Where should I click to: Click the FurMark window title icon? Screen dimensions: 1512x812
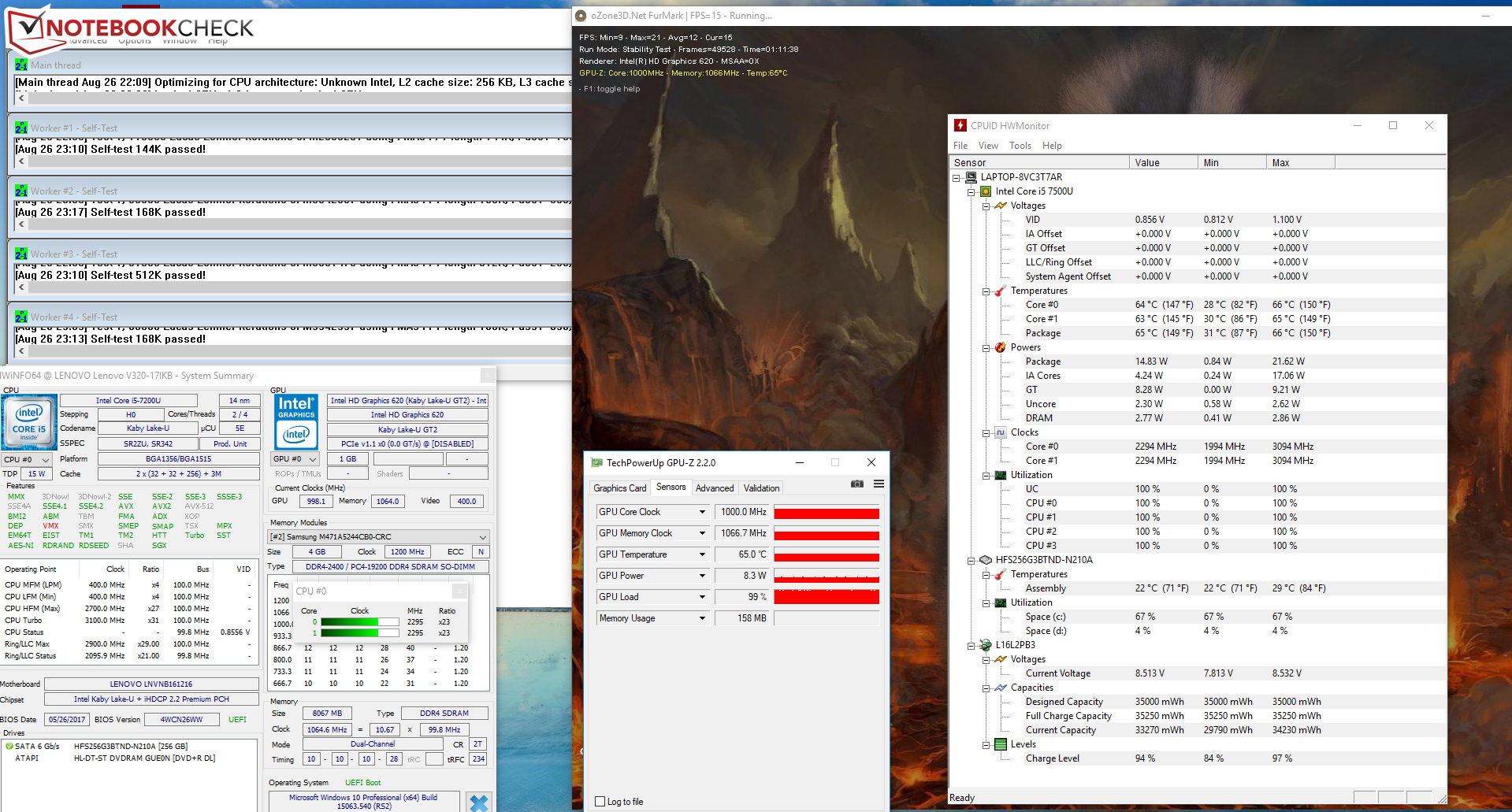(581, 16)
